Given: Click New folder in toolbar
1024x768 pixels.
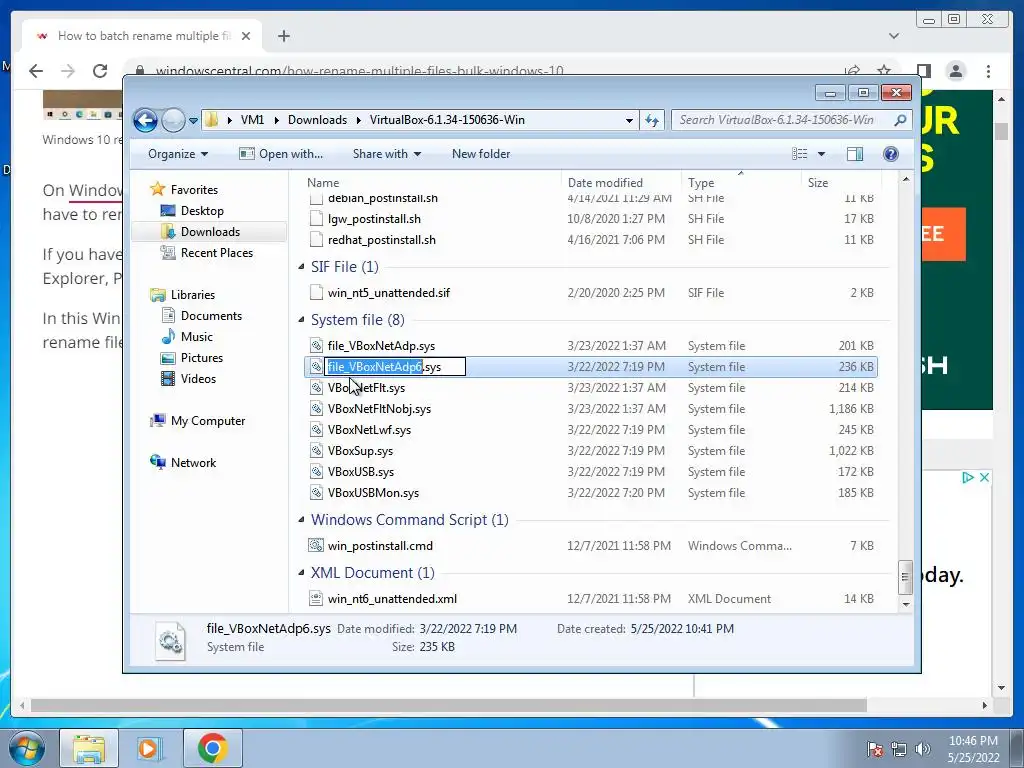Looking at the screenshot, I should (481, 154).
